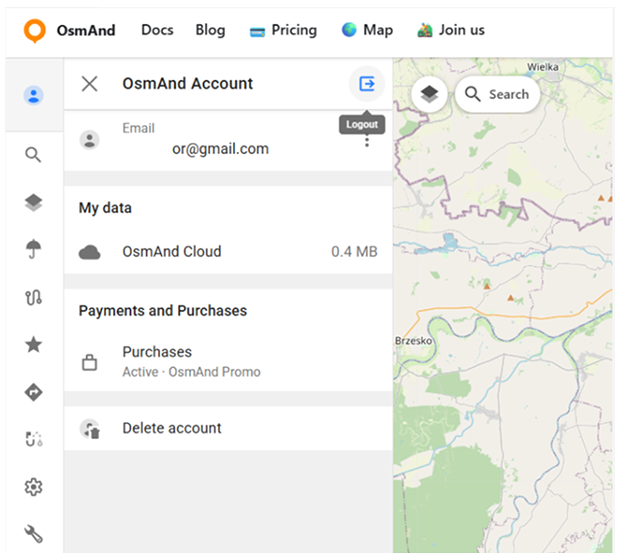Open the tracks sidebar icon
The image size is (620, 560).
coord(33,297)
